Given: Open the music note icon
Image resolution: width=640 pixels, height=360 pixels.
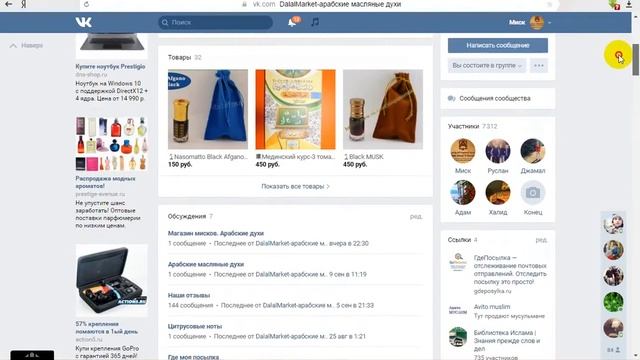Looking at the screenshot, I should [315, 22].
